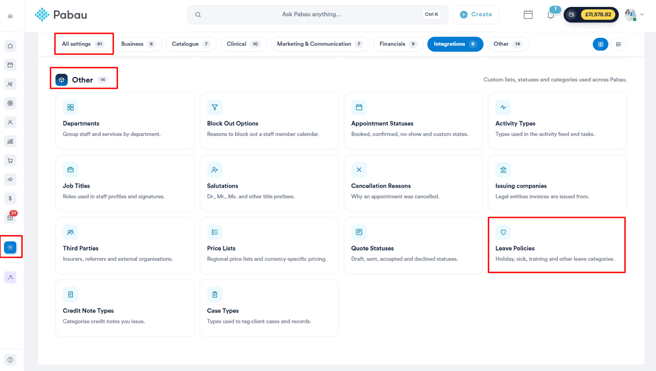Open the purple magic wand icon in the sidebar
The height and width of the screenshot is (371, 656).
(10, 277)
